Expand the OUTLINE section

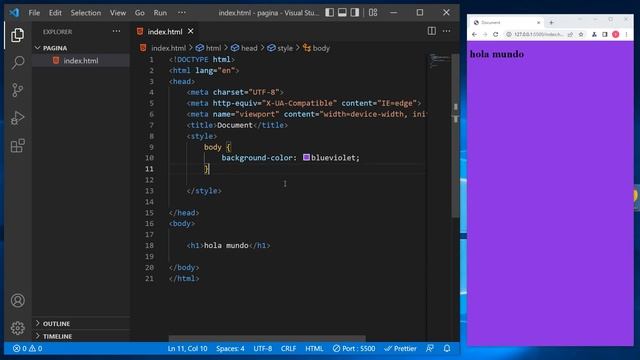[x=81, y=324]
